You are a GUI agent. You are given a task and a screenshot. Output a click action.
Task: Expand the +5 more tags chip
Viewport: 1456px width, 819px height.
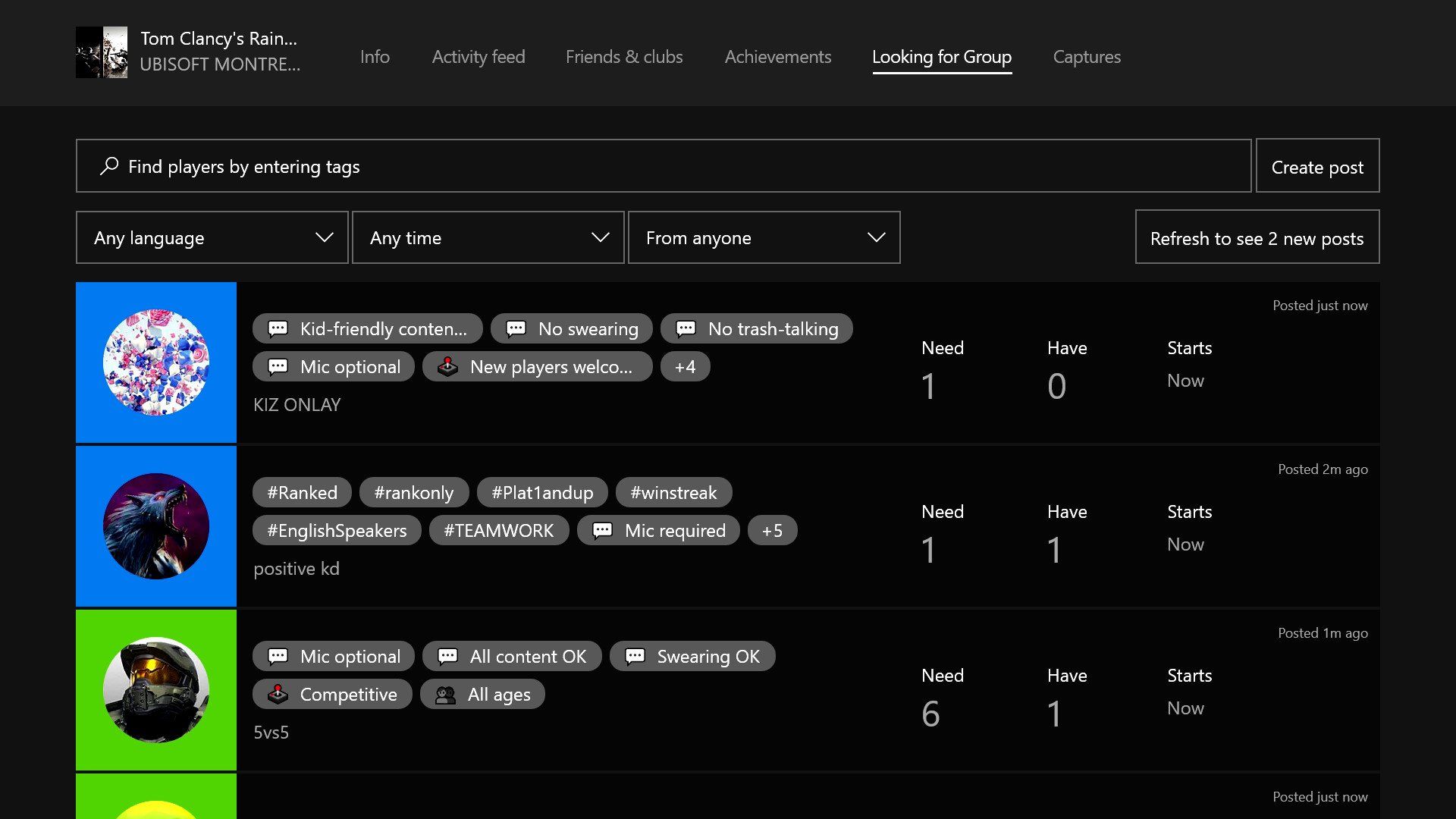point(772,531)
